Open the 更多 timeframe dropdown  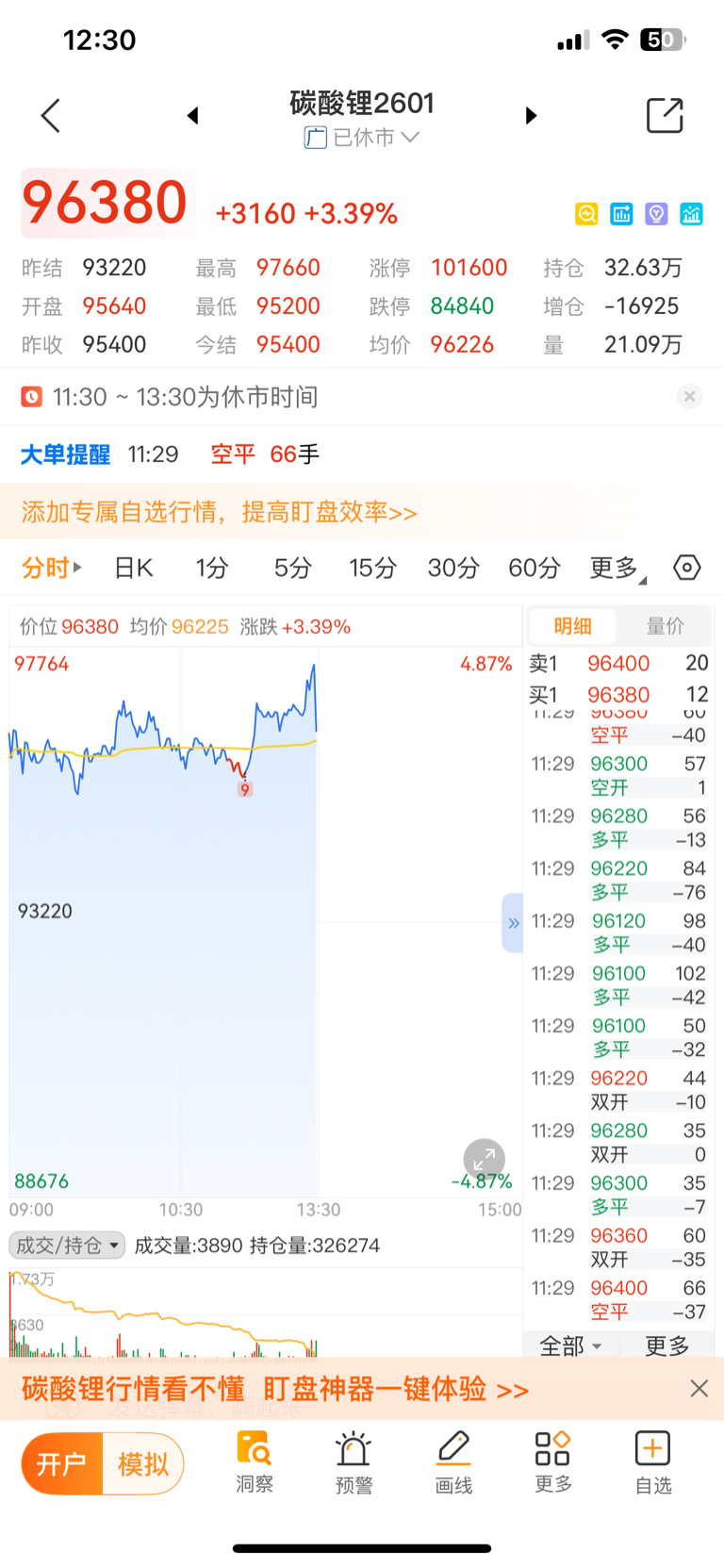pos(618,568)
